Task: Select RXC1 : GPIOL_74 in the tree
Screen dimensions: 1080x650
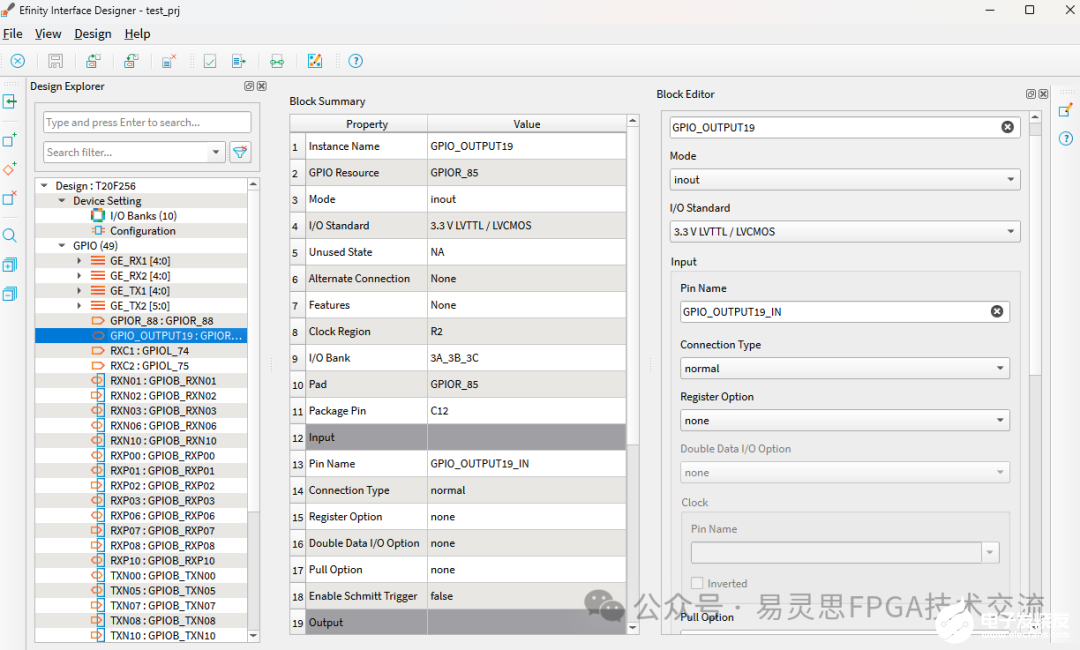Action: (149, 351)
